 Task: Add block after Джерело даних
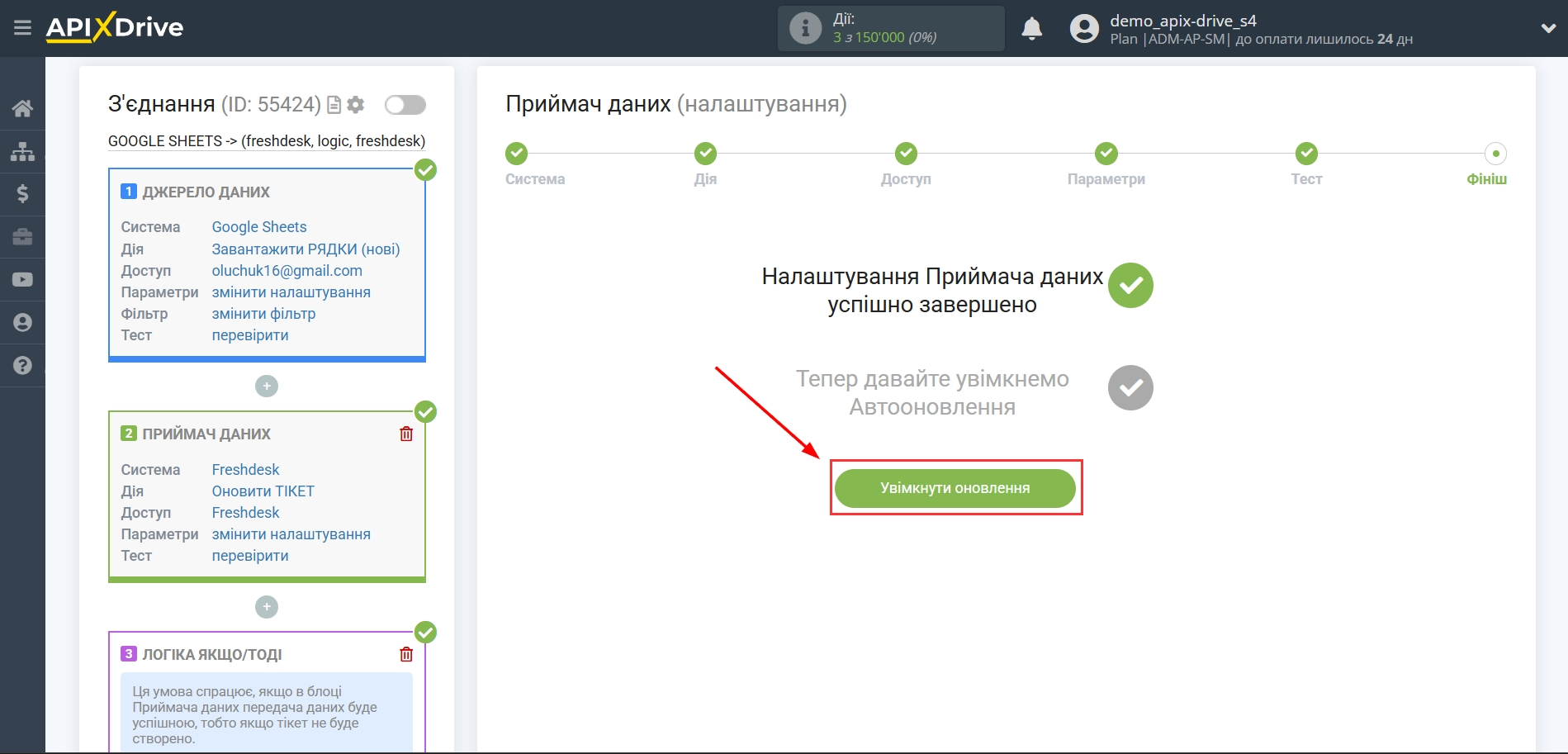(x=267, y=386)
